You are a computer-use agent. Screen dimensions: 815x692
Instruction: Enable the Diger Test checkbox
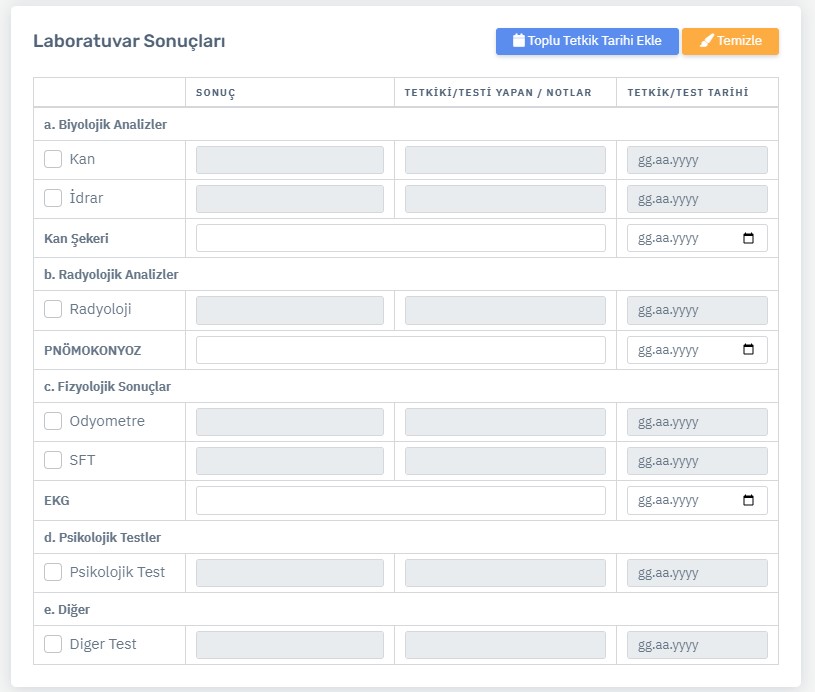[53, 644]
